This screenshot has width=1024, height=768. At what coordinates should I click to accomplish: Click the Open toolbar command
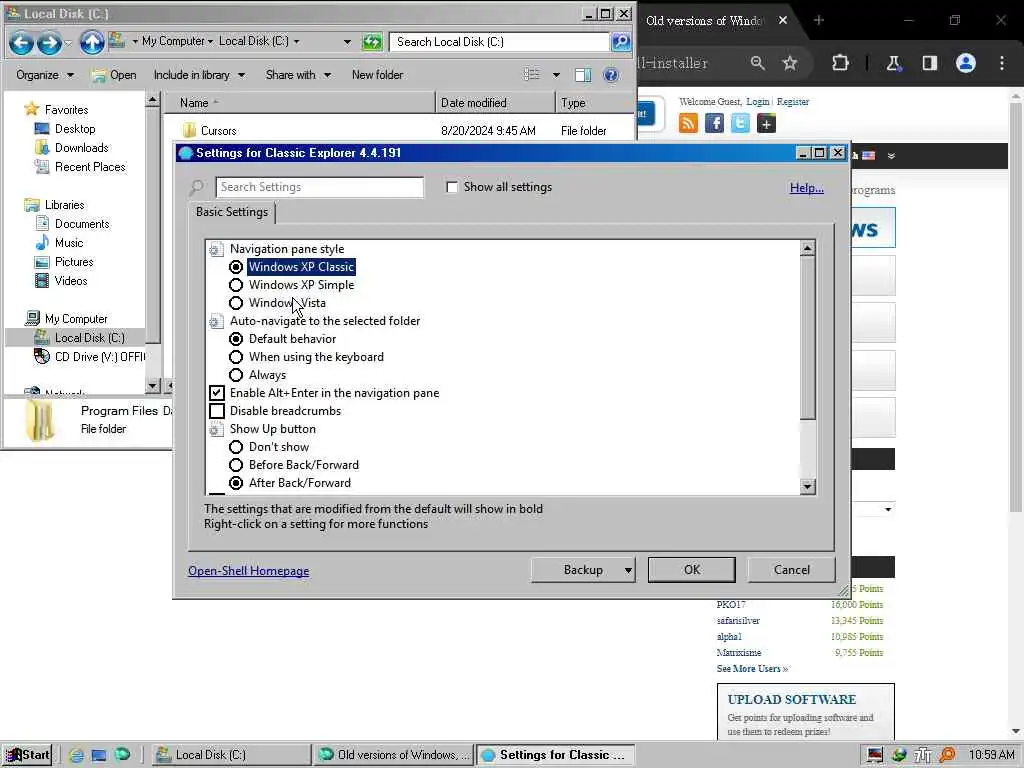tap(114, 75)
